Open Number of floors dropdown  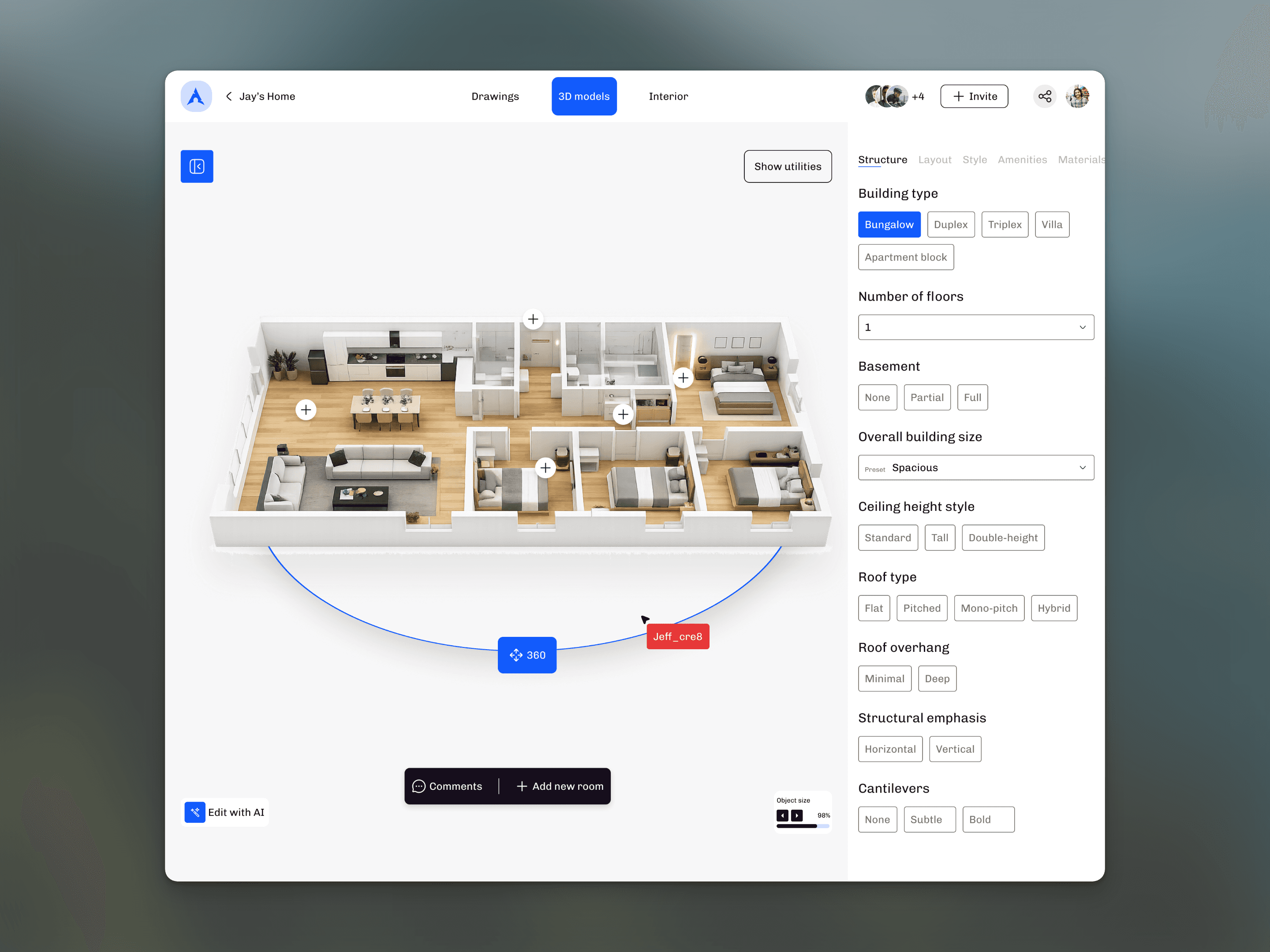point(975,327)
